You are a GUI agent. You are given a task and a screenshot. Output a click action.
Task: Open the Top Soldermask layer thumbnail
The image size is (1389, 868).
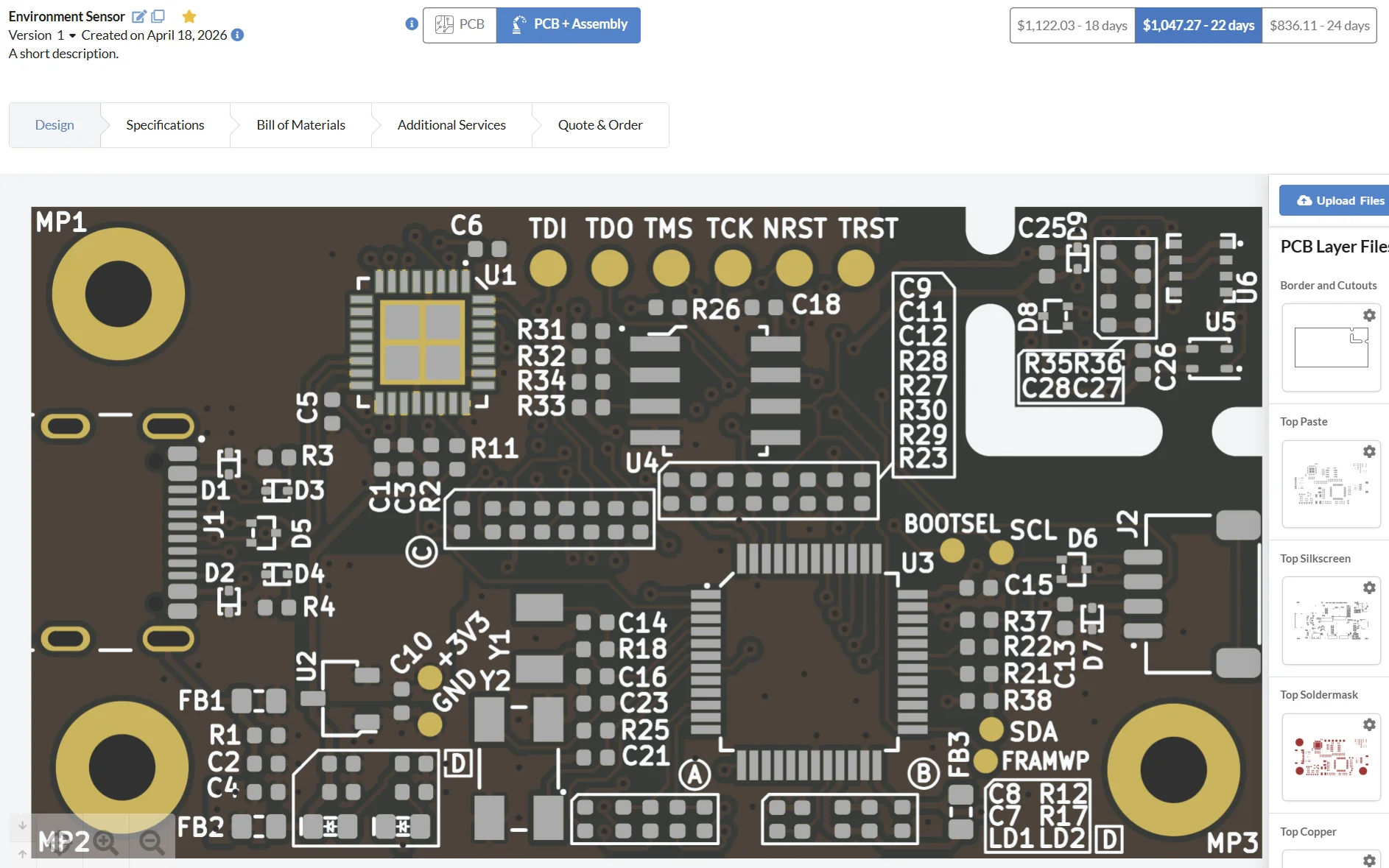[1331, 757]
